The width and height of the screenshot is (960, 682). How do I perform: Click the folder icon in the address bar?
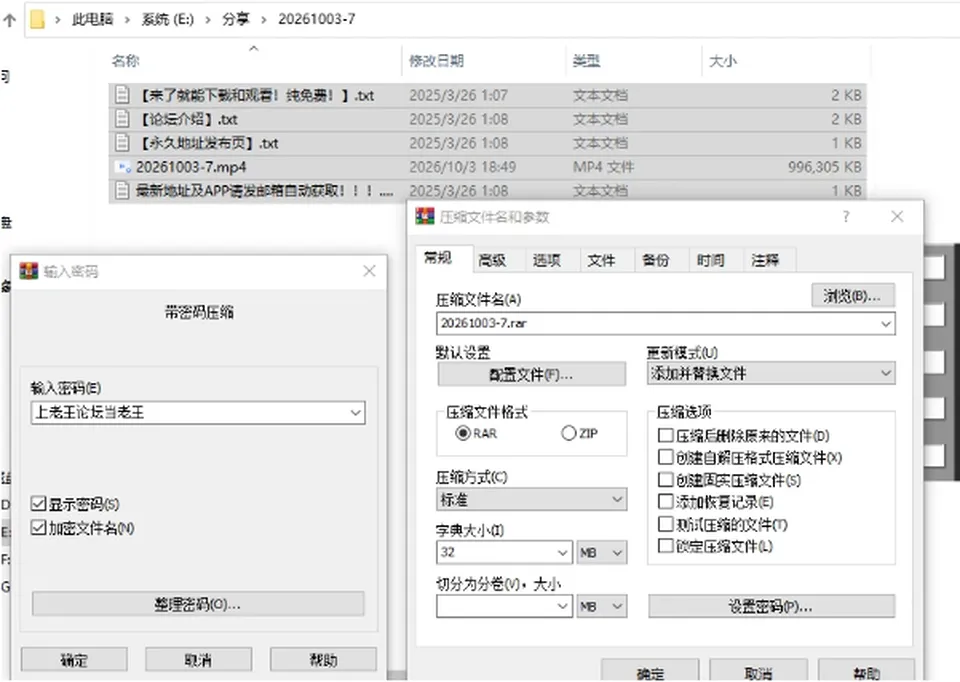(37, 19)
